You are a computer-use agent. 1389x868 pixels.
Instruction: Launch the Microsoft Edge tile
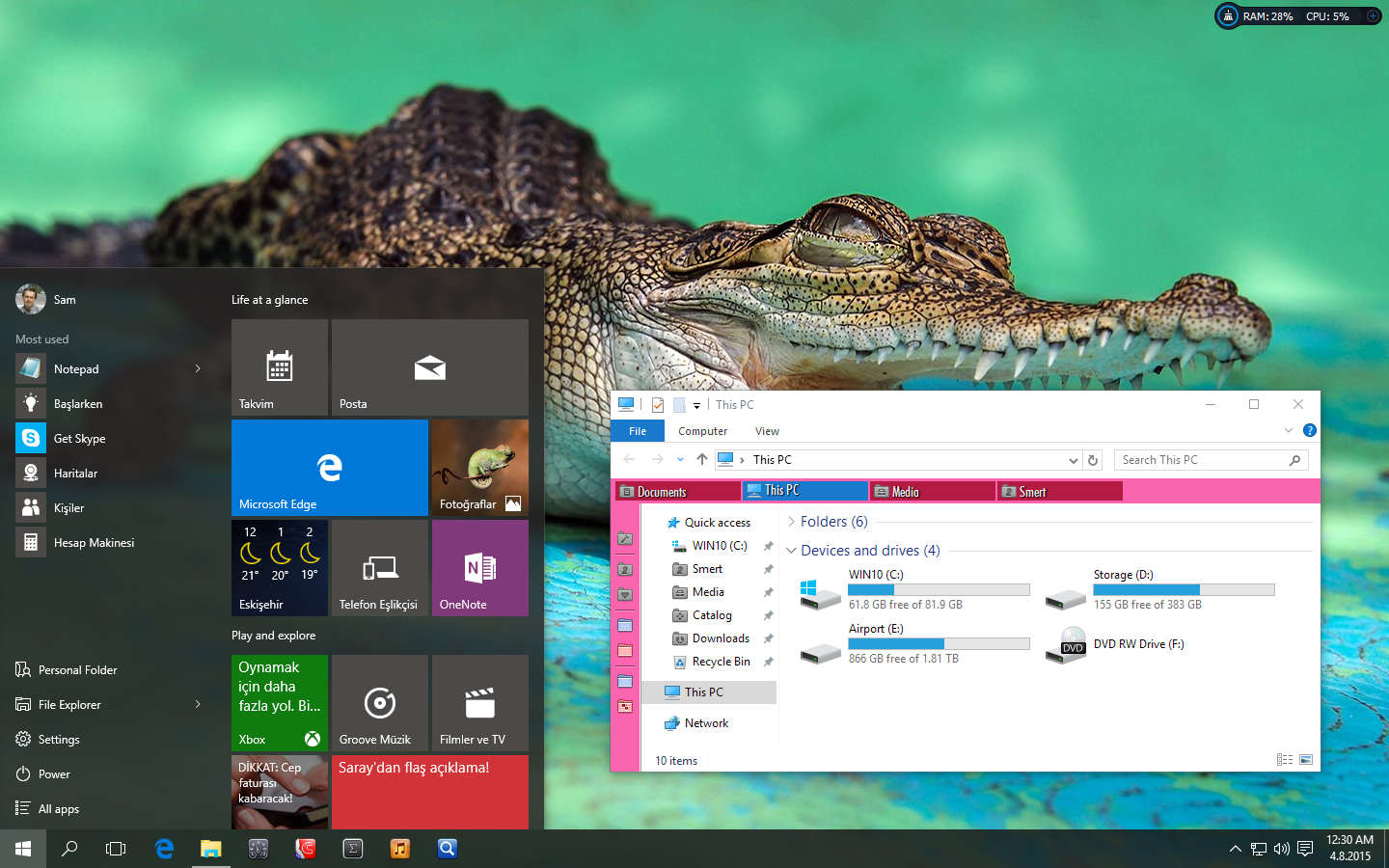(x=330, y=468)
